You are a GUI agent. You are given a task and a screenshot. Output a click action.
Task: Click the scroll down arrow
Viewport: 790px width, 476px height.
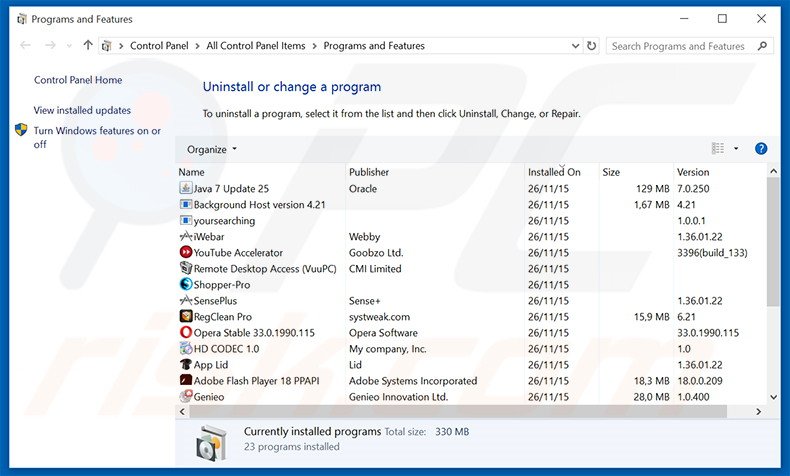pyautogui.click(x=773, y=397)
